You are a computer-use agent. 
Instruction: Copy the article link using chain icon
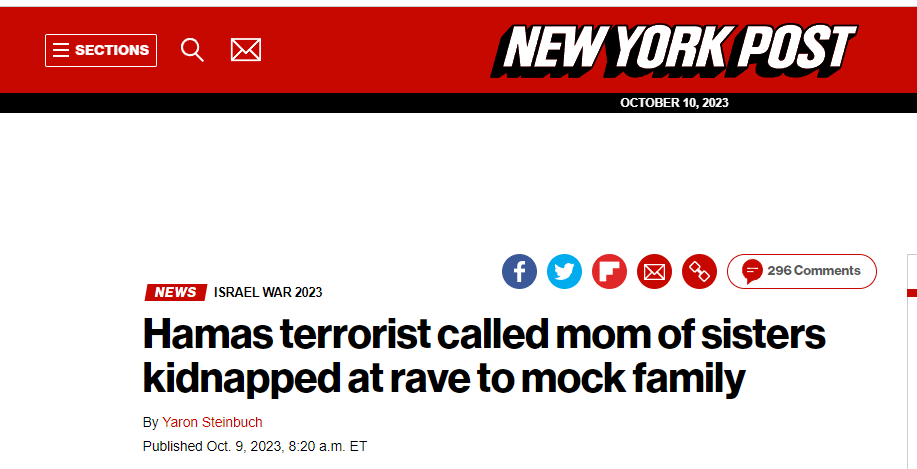coord(699,271)
